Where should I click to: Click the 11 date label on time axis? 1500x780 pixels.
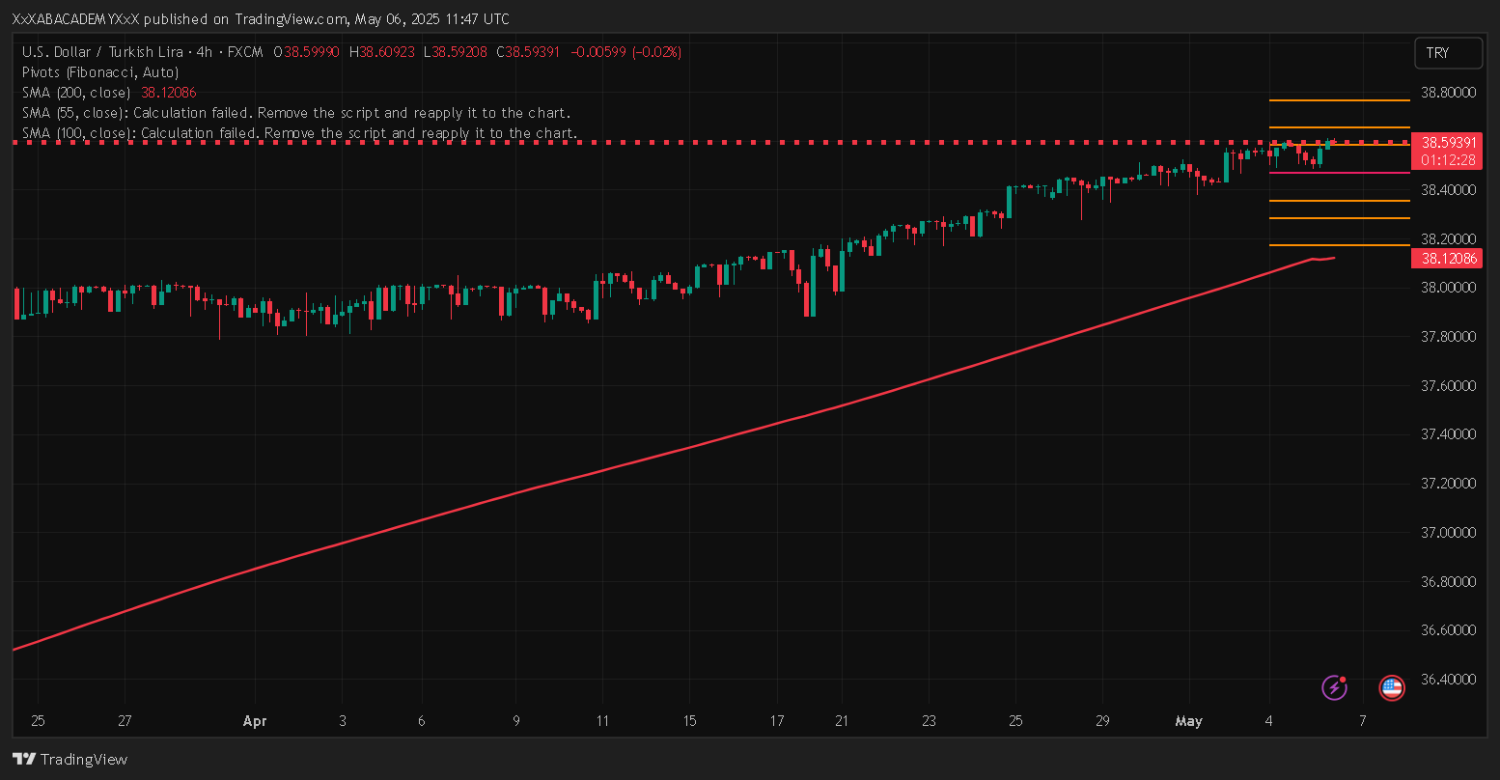602,720
